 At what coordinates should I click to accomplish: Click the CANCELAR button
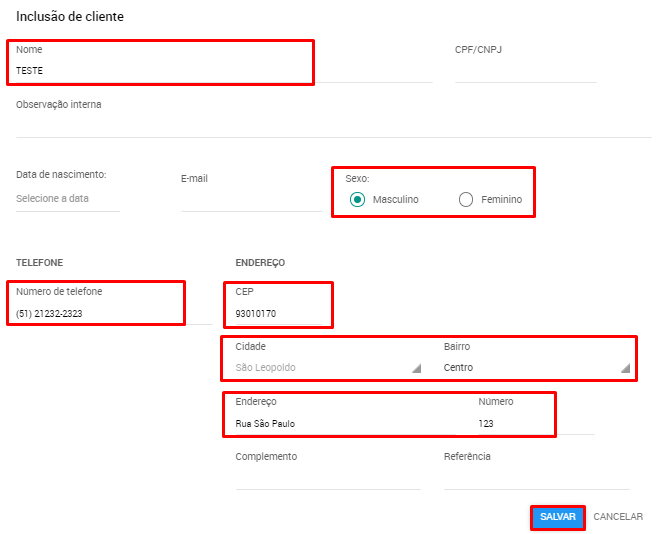(x=618, y=517)
